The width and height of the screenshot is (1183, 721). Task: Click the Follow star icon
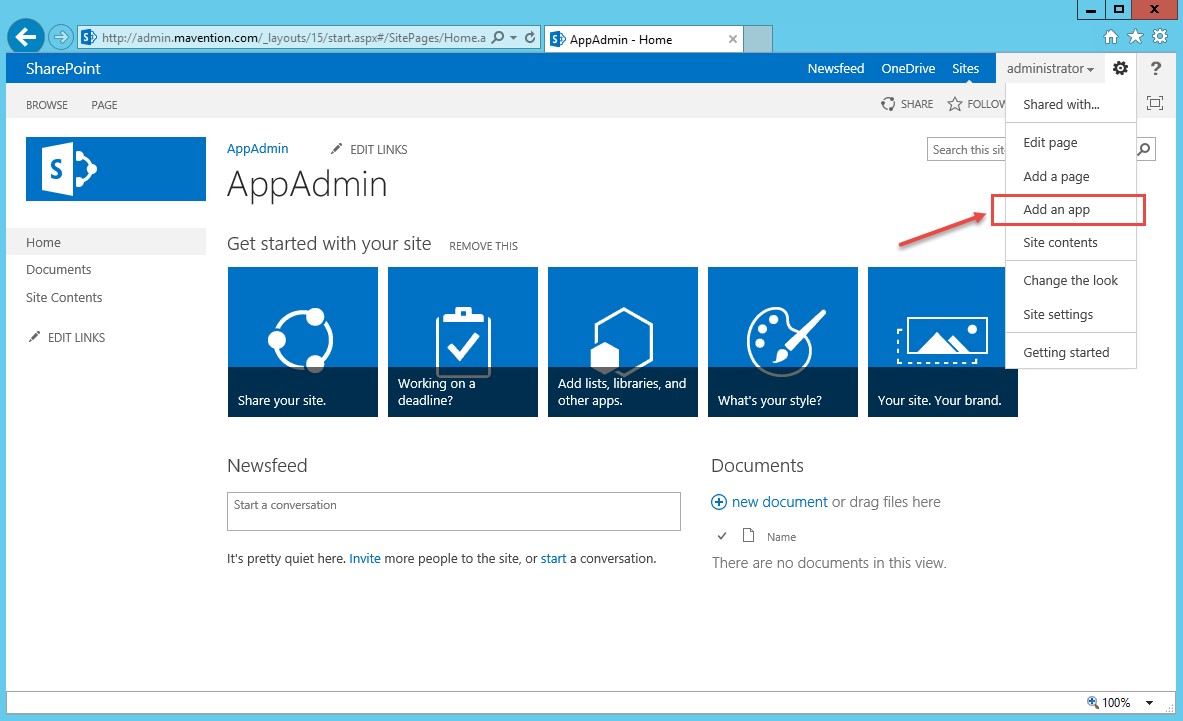point(955,104)
